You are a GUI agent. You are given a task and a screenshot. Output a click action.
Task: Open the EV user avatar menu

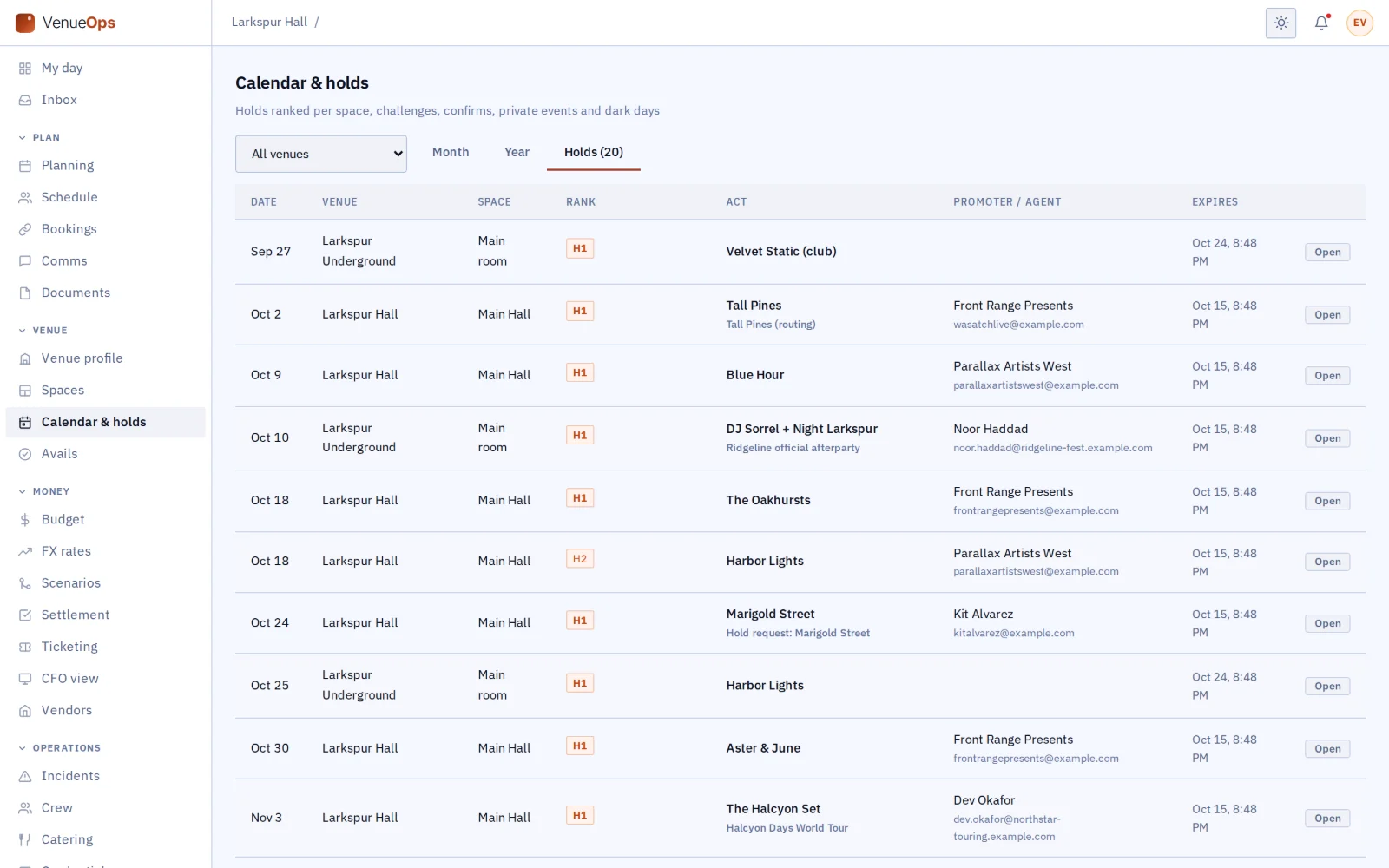point(1359,23)
